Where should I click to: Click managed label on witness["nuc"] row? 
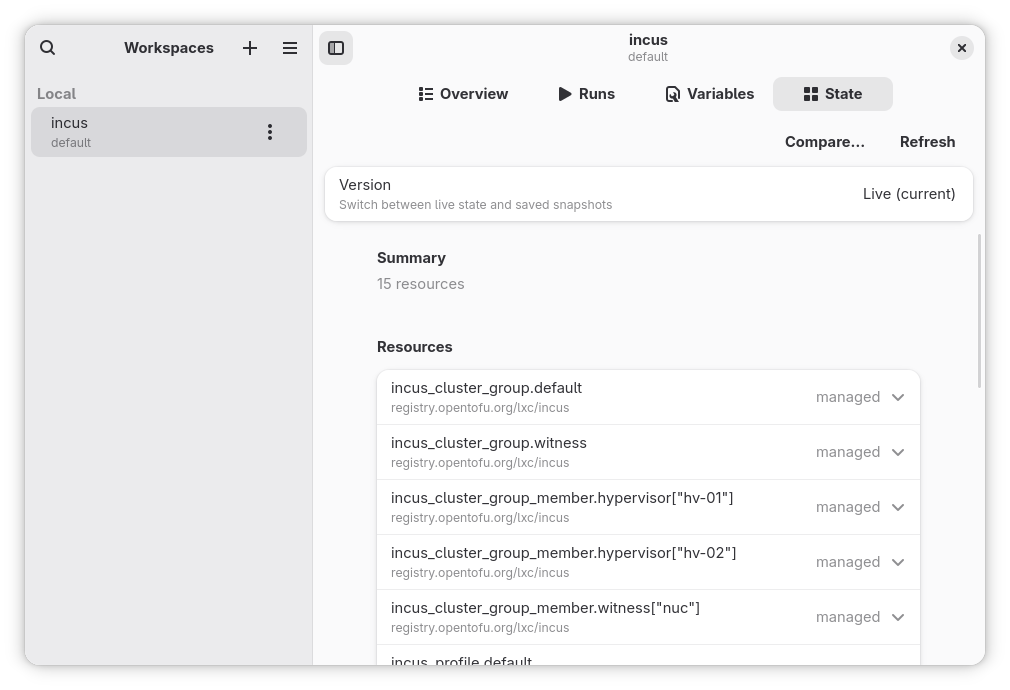pyautogui.click(x=848, y=617)
